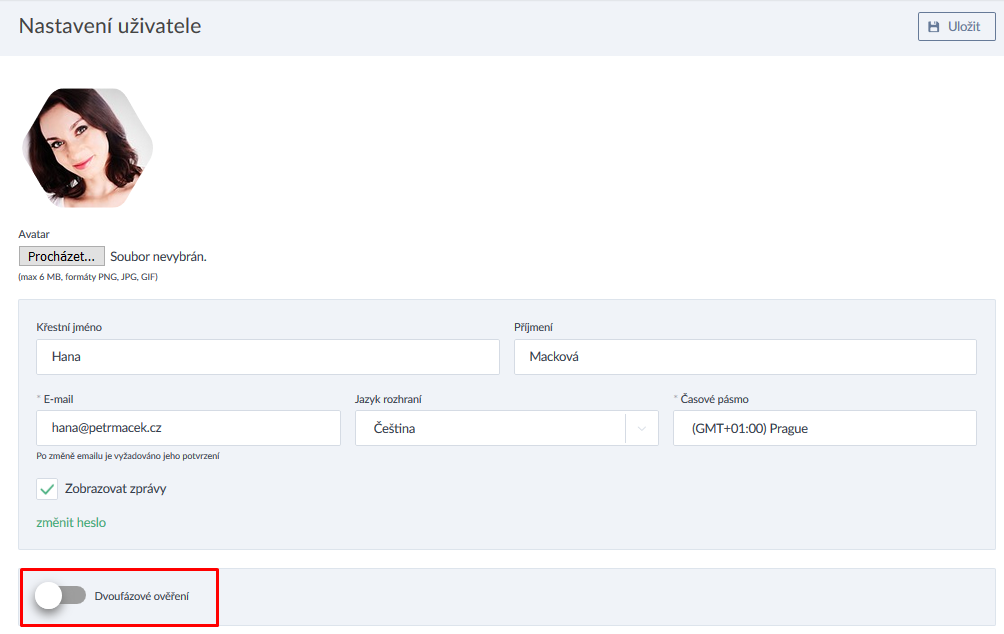Click the max 6 MB file format hint

[x=88, y=277]
